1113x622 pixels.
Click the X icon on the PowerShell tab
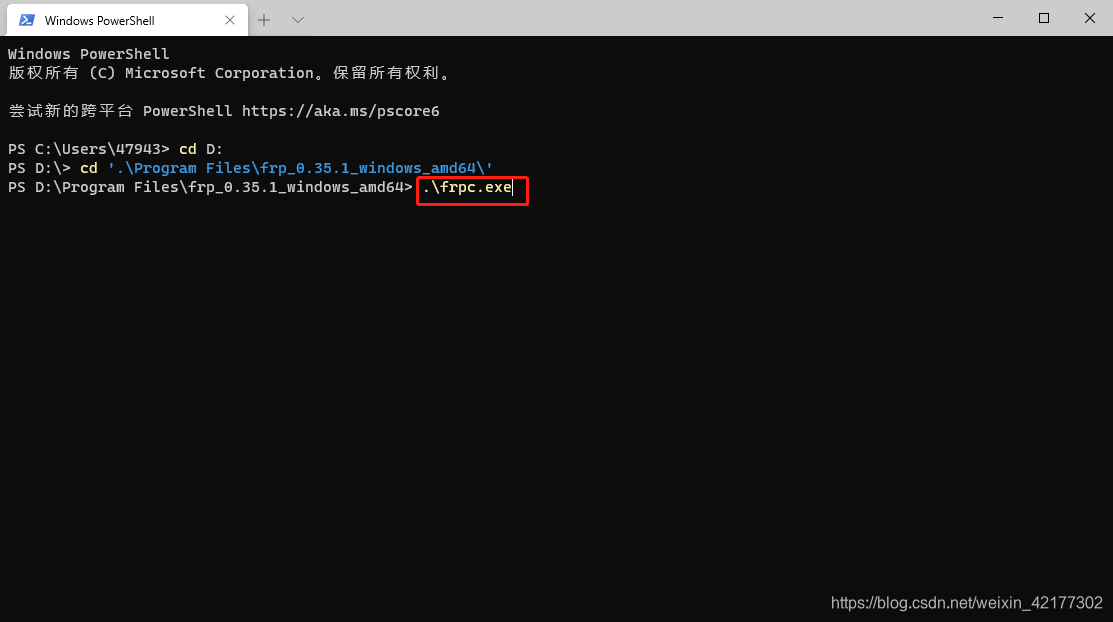(230, 19)
